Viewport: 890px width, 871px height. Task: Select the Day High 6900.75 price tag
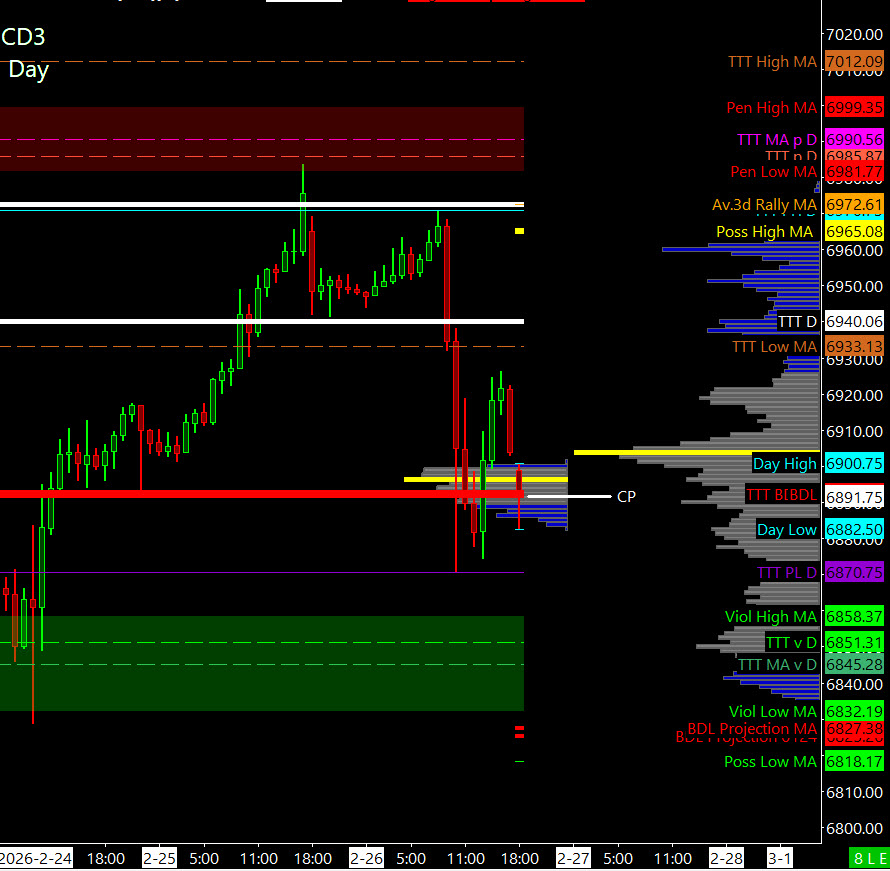pos(854,464)
